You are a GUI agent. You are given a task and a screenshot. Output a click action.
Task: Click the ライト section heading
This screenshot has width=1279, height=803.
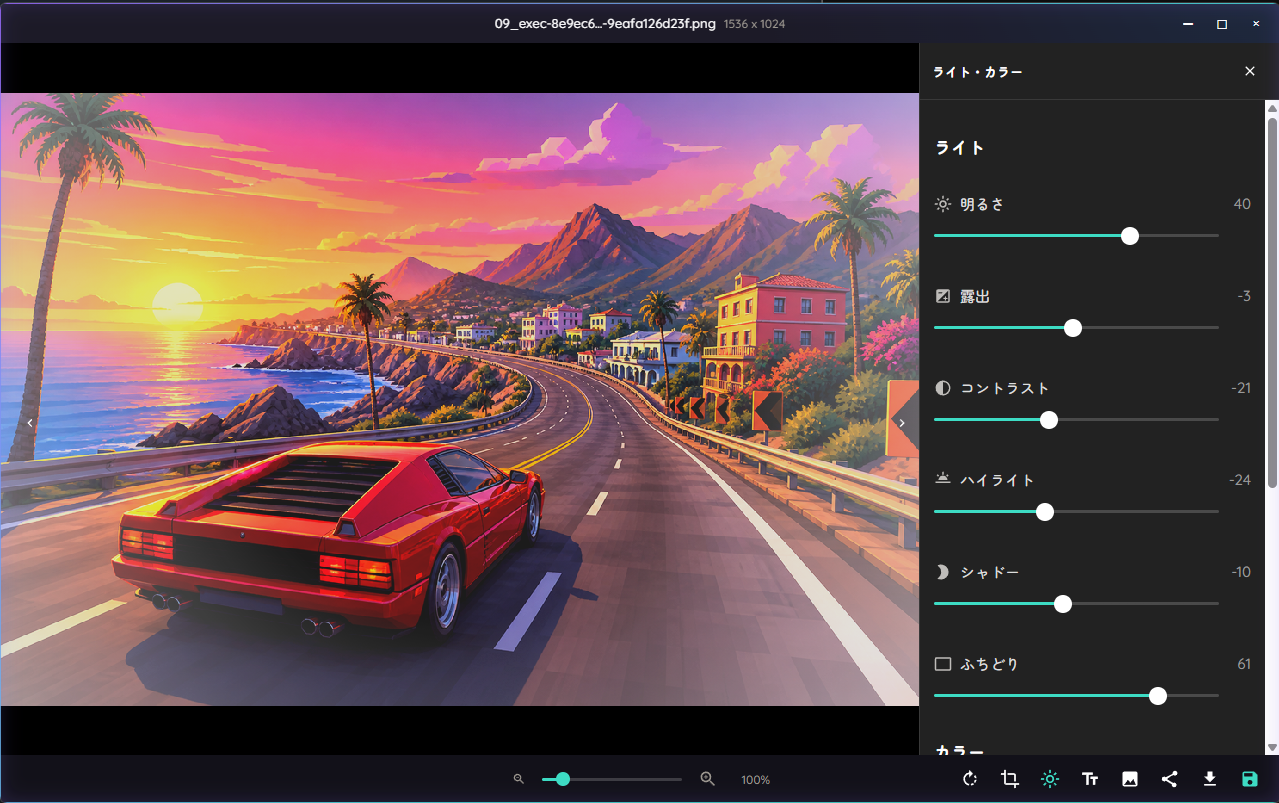(x=960, y=148)
